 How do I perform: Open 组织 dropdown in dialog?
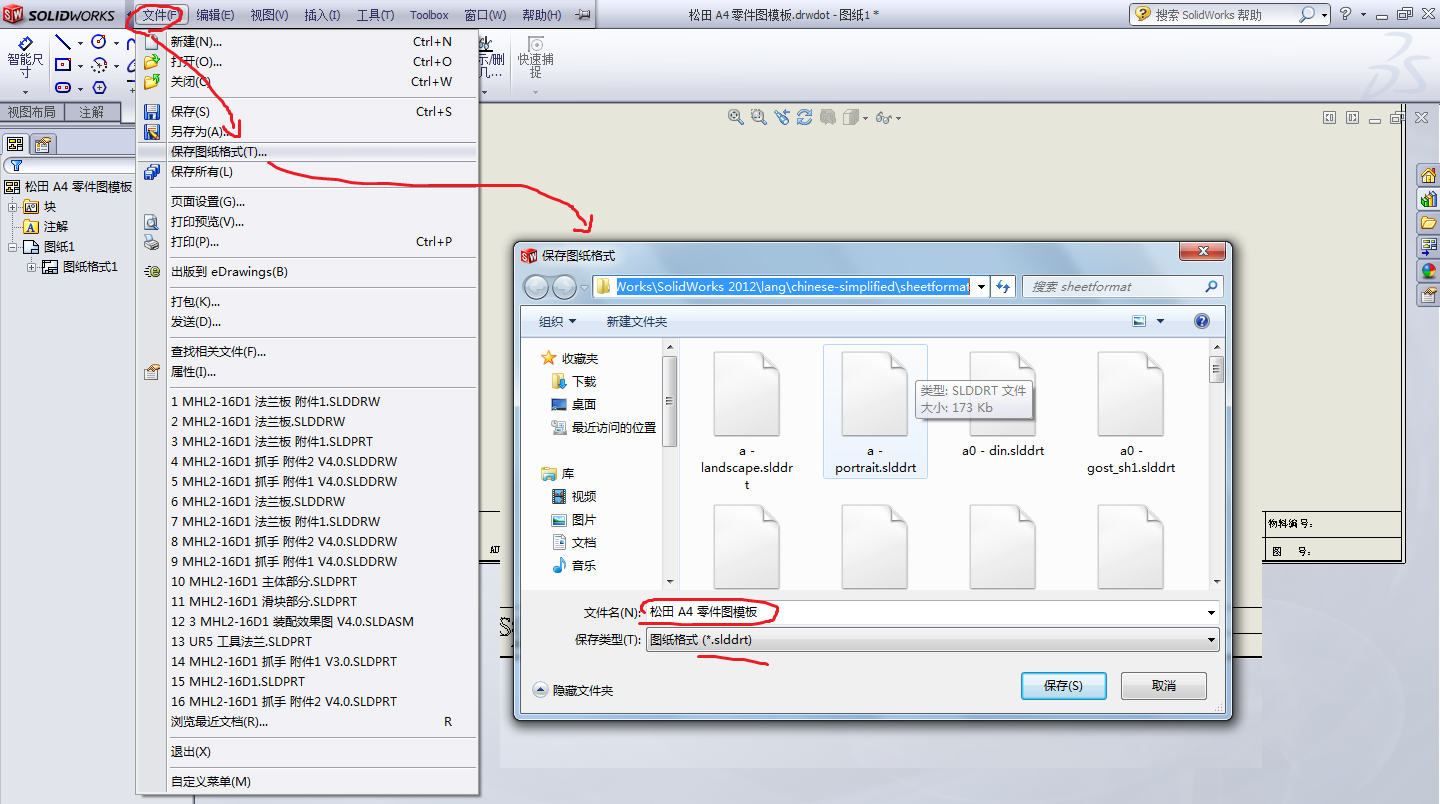[557, 321]
